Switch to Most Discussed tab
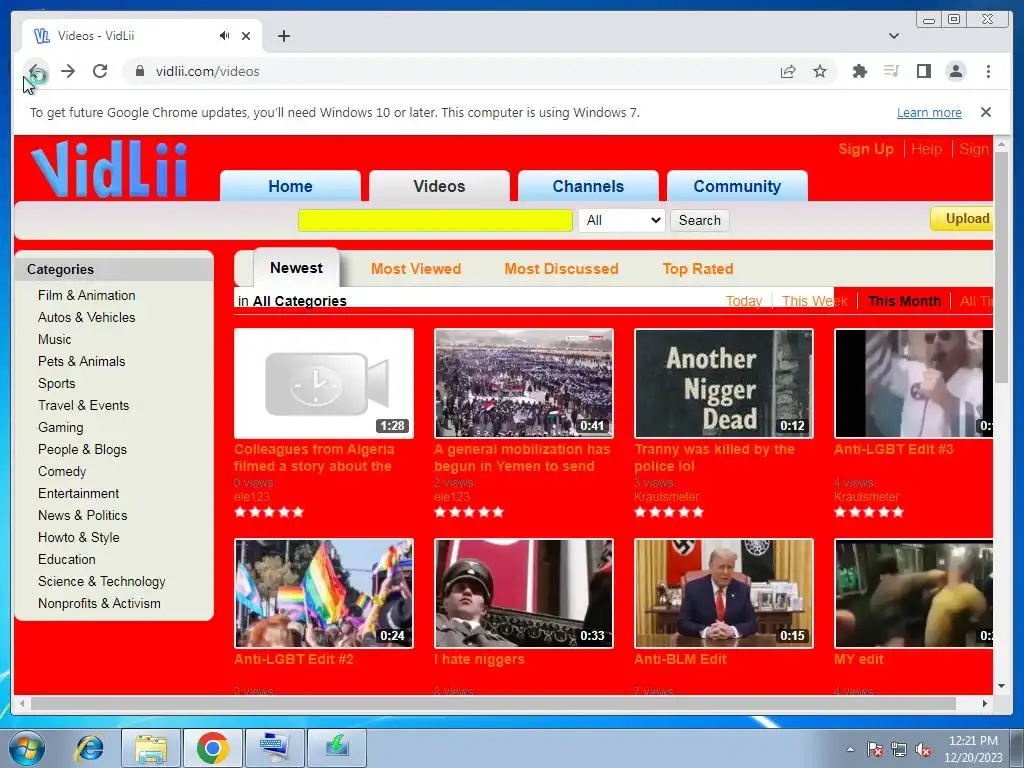1024x768 pixels. (x=561, y=268)
